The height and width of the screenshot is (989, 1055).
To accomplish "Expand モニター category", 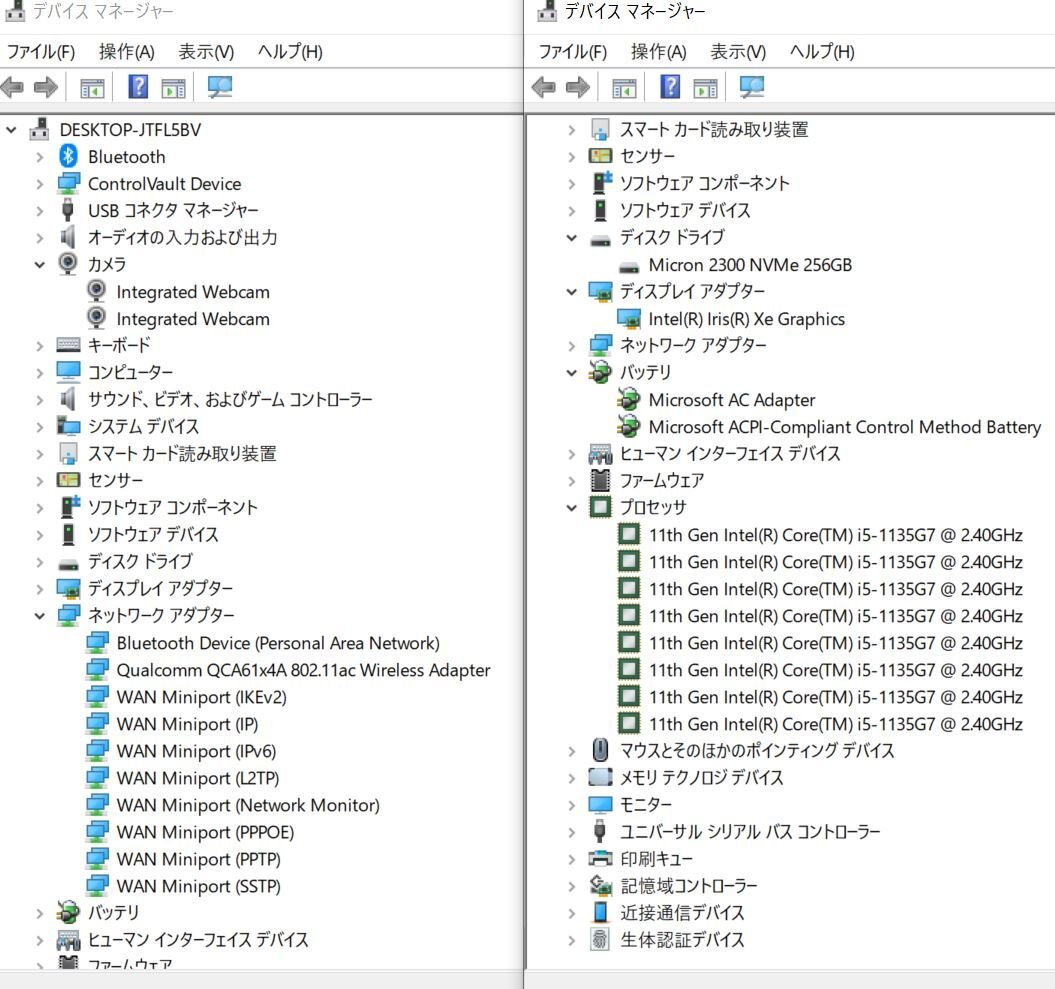I will click(x=572, y=805).
